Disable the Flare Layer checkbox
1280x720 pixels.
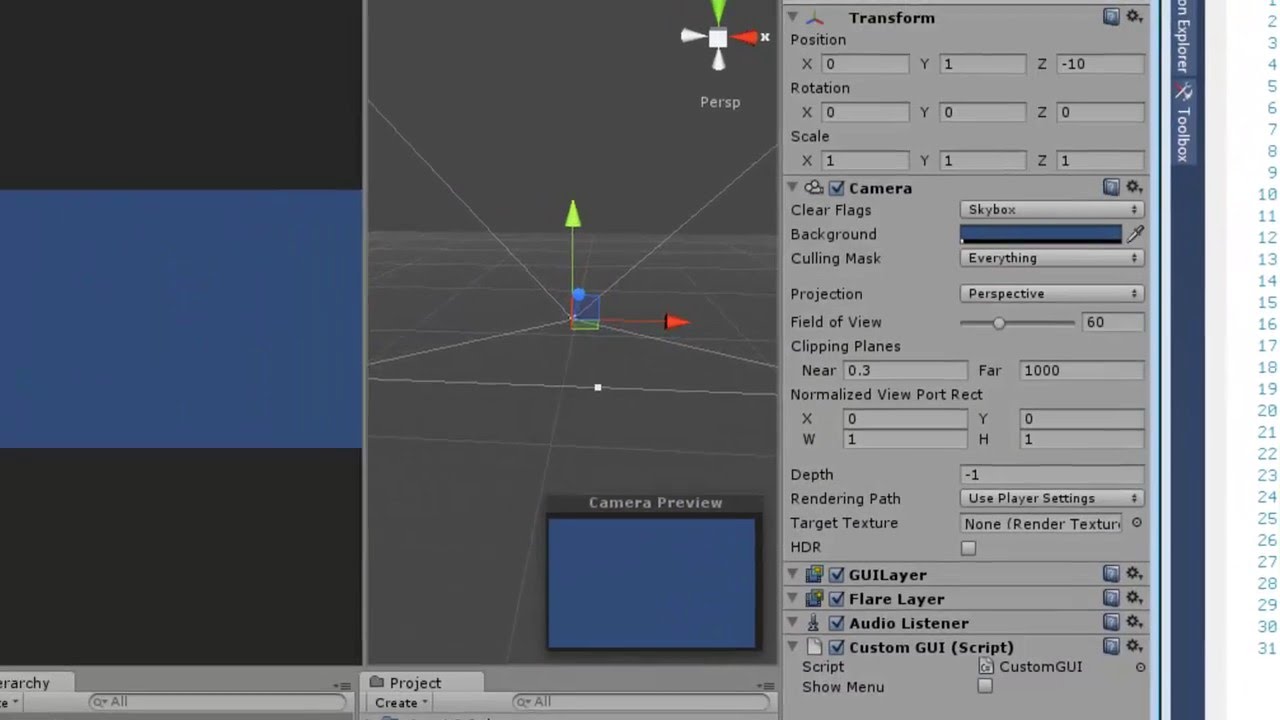click(x=837, y=599)
